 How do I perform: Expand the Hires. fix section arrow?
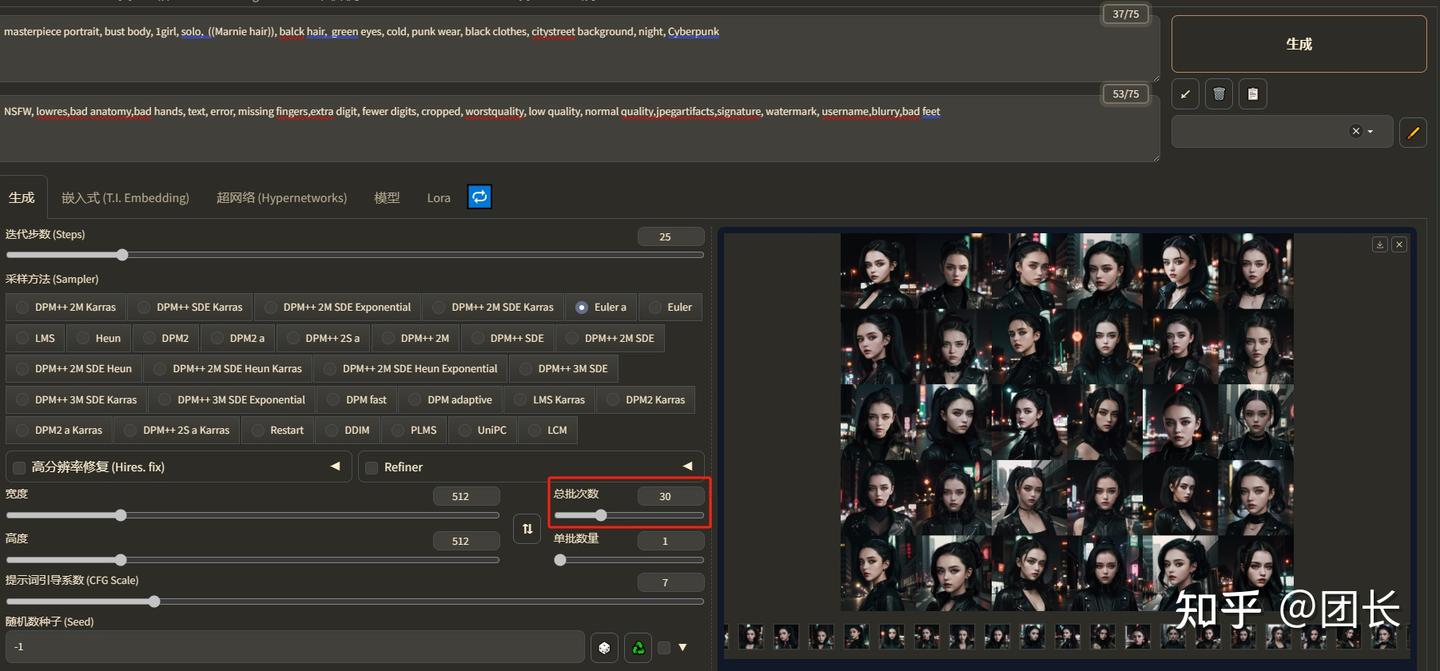point(335,466)
